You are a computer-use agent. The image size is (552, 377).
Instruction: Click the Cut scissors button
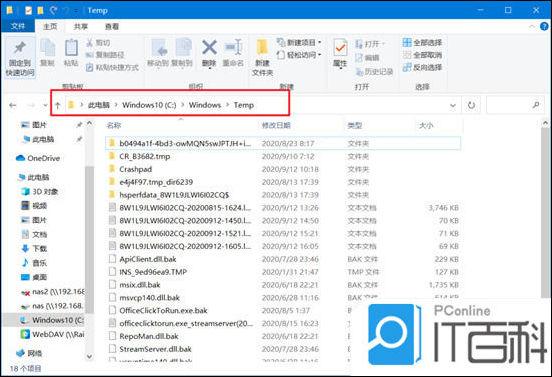(x=99, y=43)
